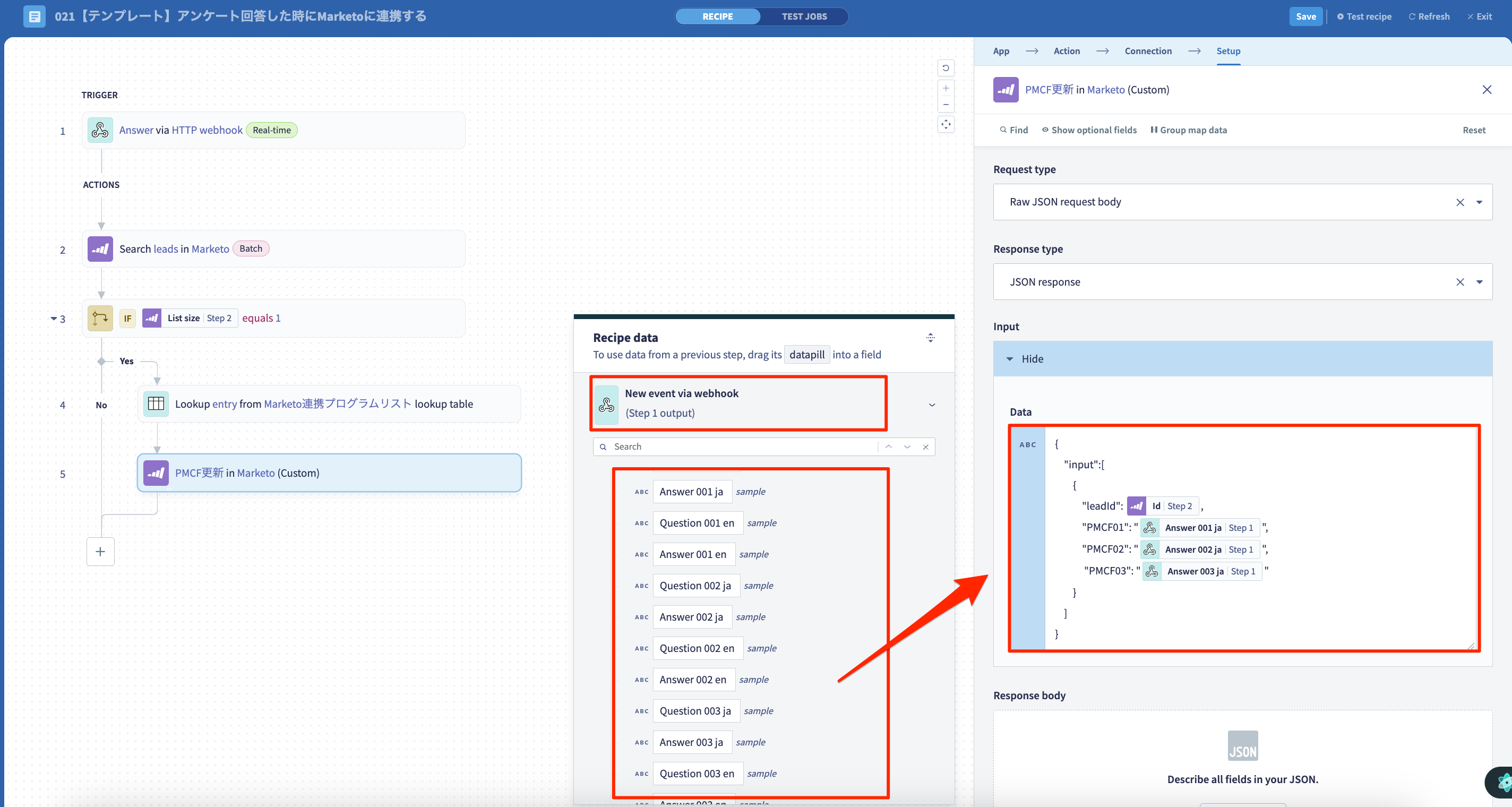Jump to previous search result arrow

[889, 447]
